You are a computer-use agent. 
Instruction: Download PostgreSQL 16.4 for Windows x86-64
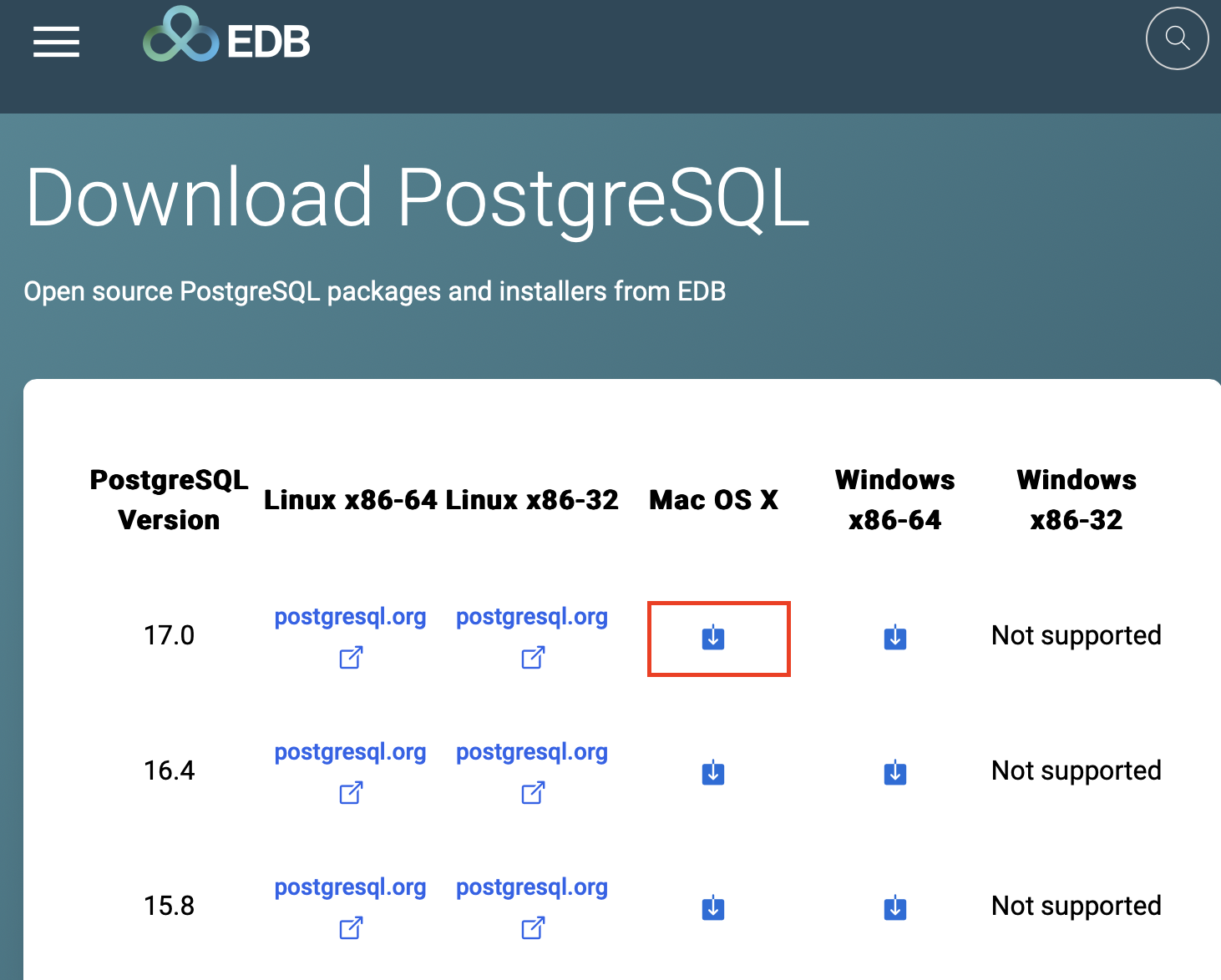895,773
